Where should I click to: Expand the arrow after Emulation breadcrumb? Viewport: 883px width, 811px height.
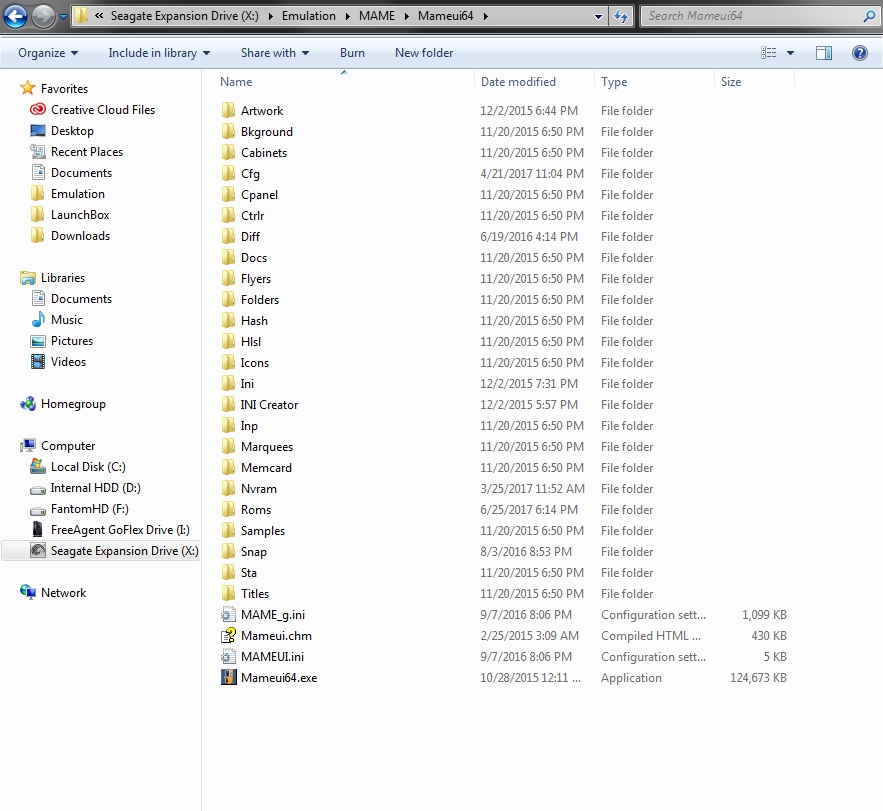(347, 16)
